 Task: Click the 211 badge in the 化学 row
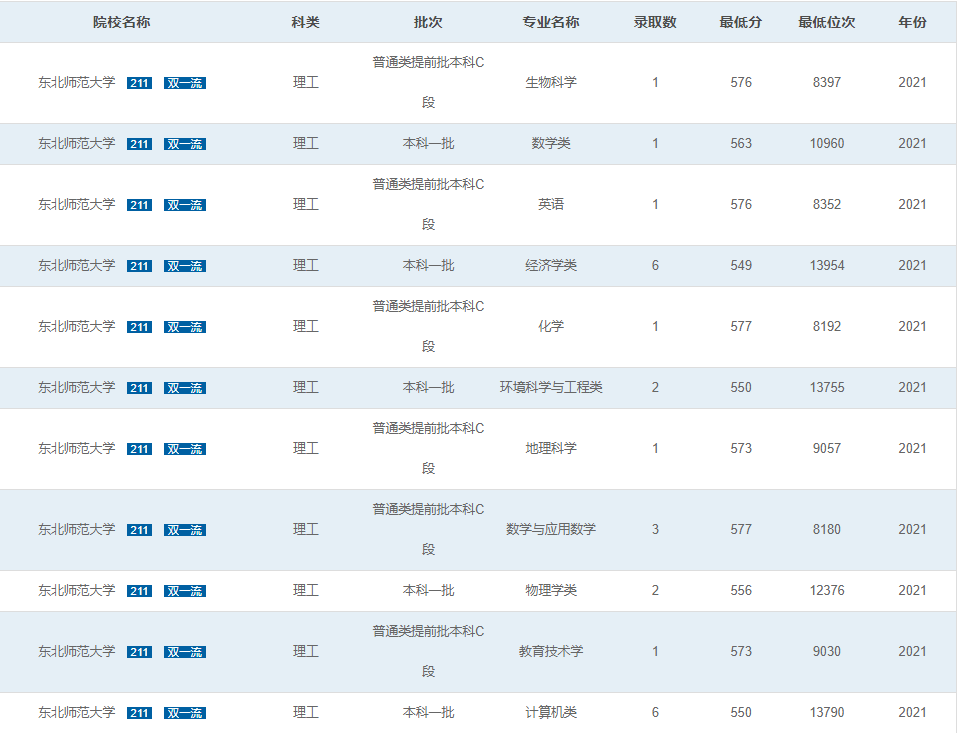(139, 327)
